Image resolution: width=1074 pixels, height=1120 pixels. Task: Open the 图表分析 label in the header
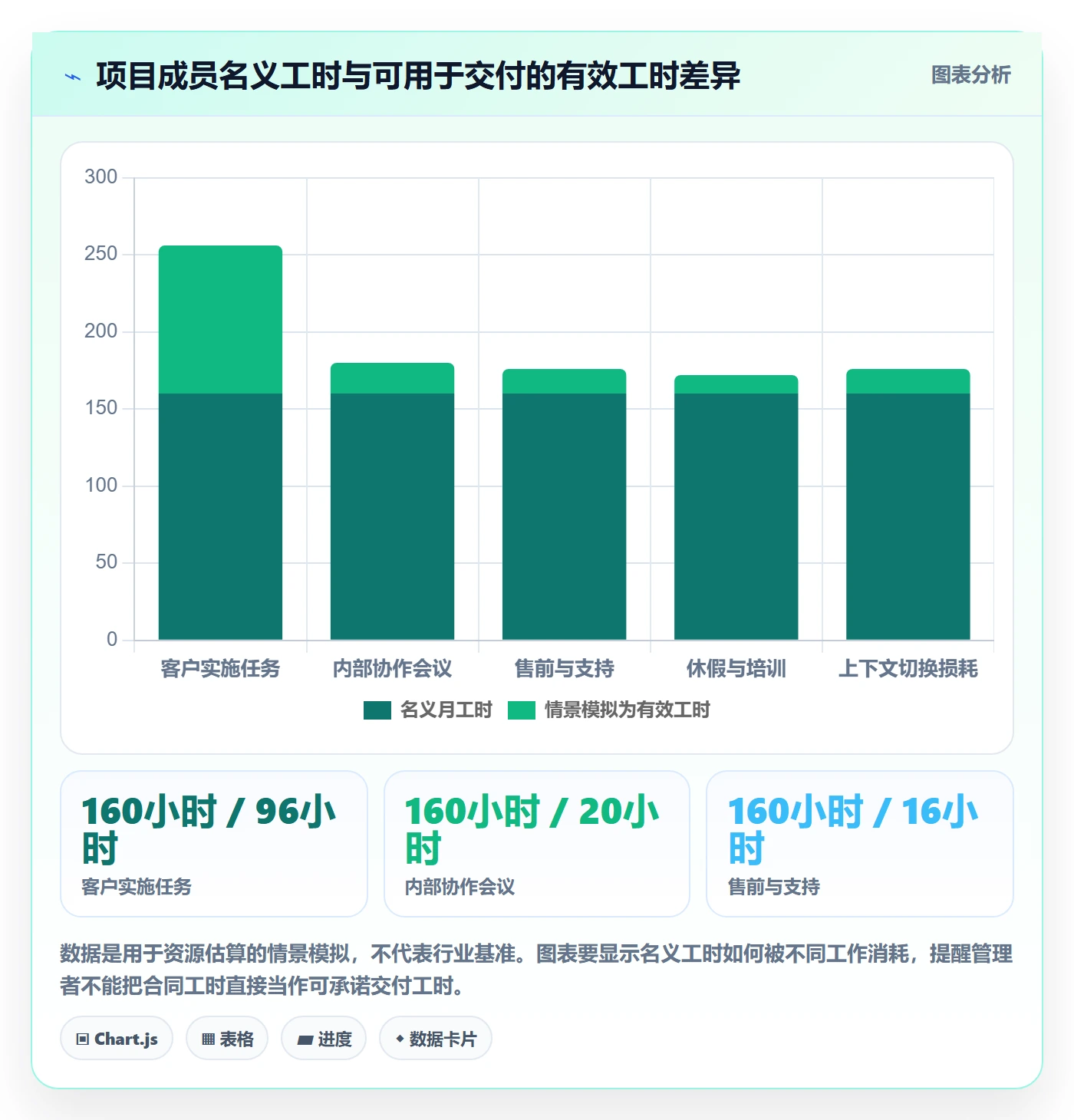pos(970,75)
